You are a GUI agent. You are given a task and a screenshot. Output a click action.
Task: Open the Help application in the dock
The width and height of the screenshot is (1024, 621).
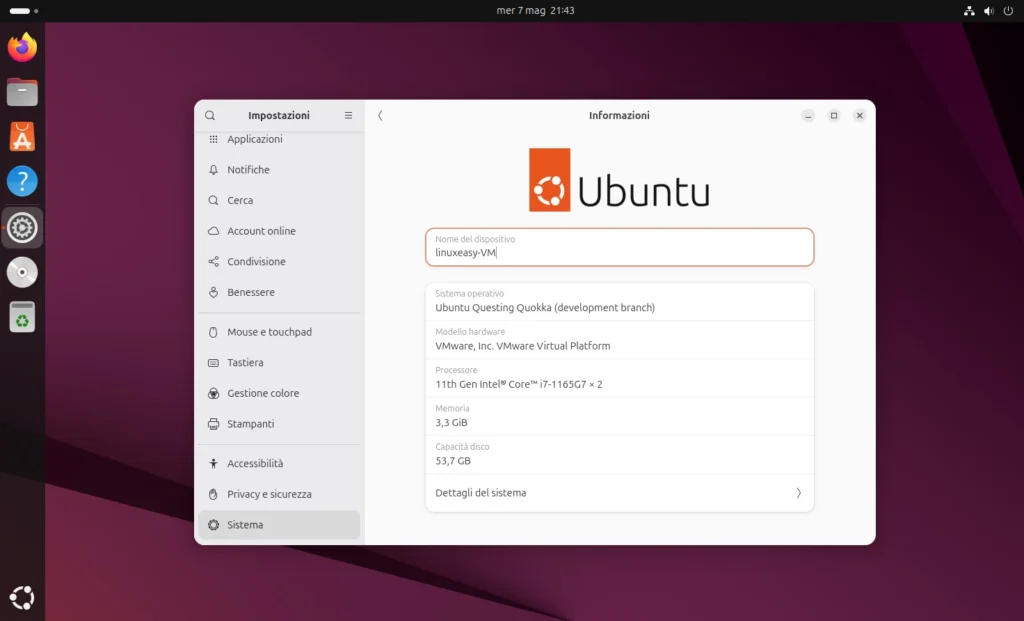tap(21, 181)
